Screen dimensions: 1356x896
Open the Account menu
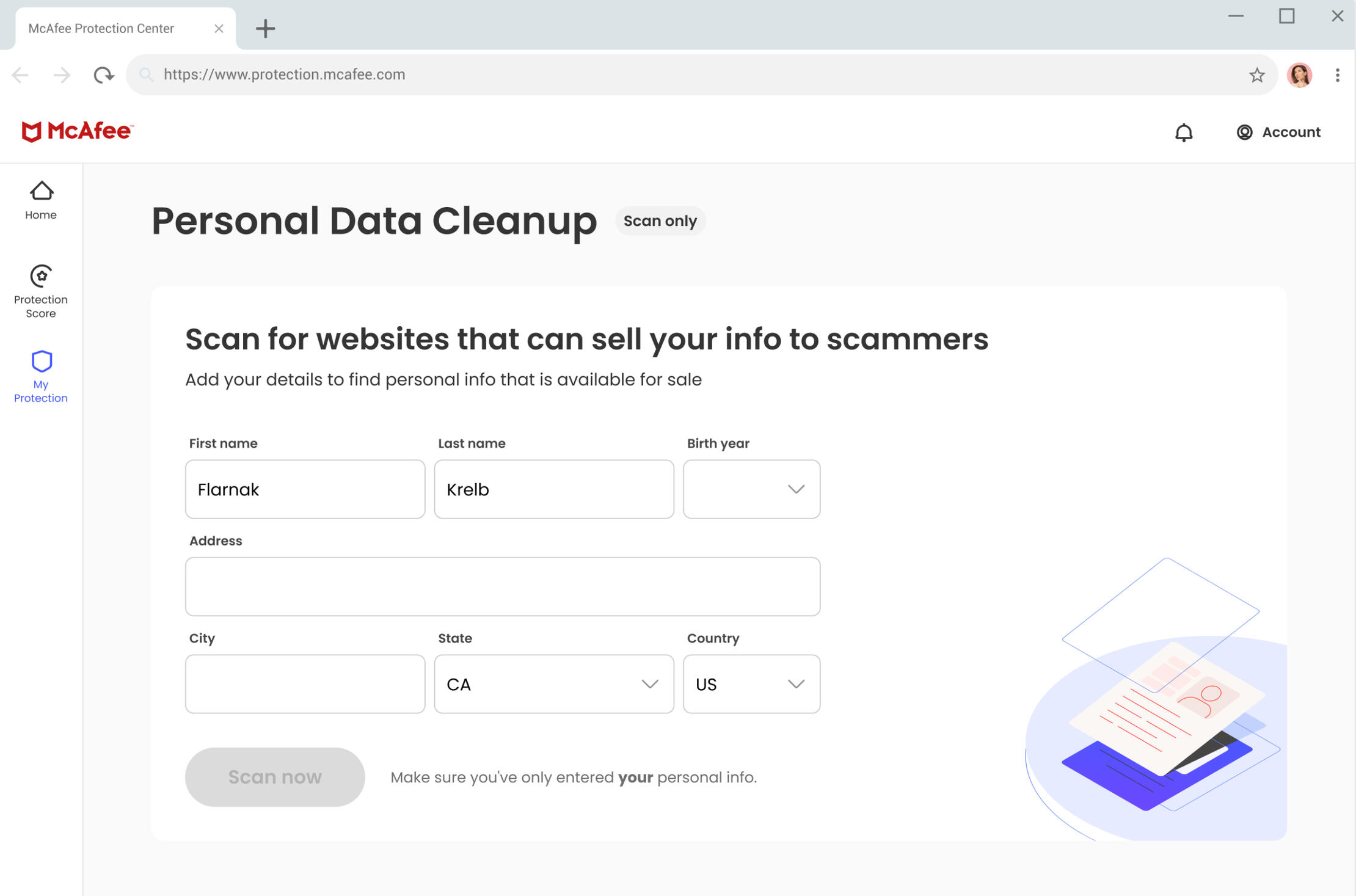(1278, 133)
